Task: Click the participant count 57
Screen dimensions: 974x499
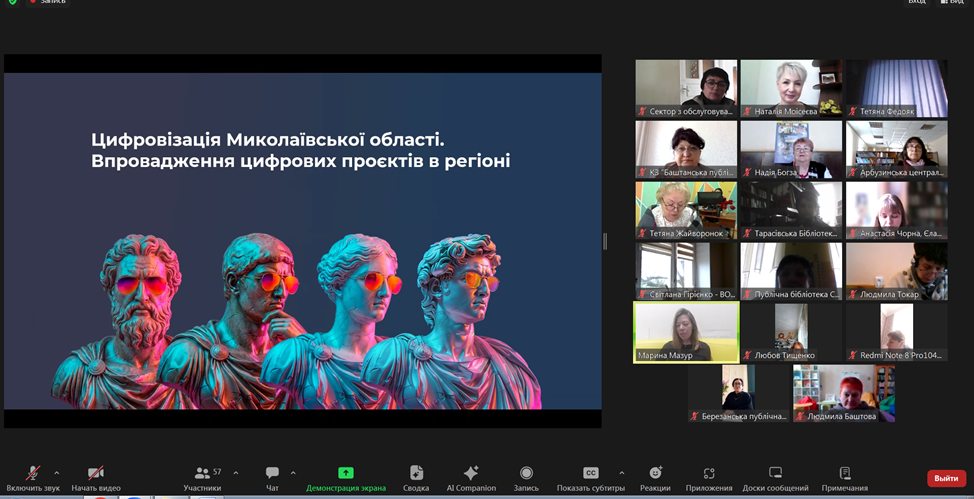Action: tap(217, 472)
